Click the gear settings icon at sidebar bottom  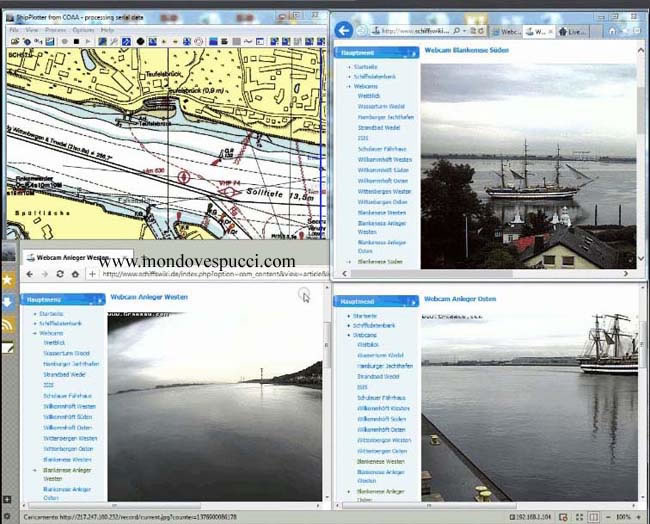[7, 517]
